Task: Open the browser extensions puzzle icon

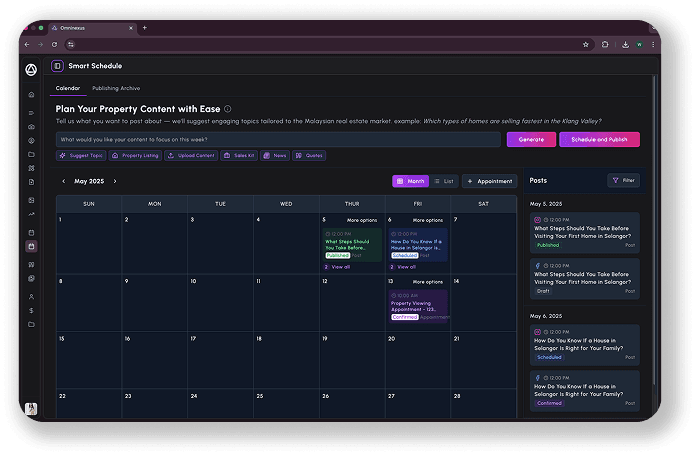Action: point(605,44)
